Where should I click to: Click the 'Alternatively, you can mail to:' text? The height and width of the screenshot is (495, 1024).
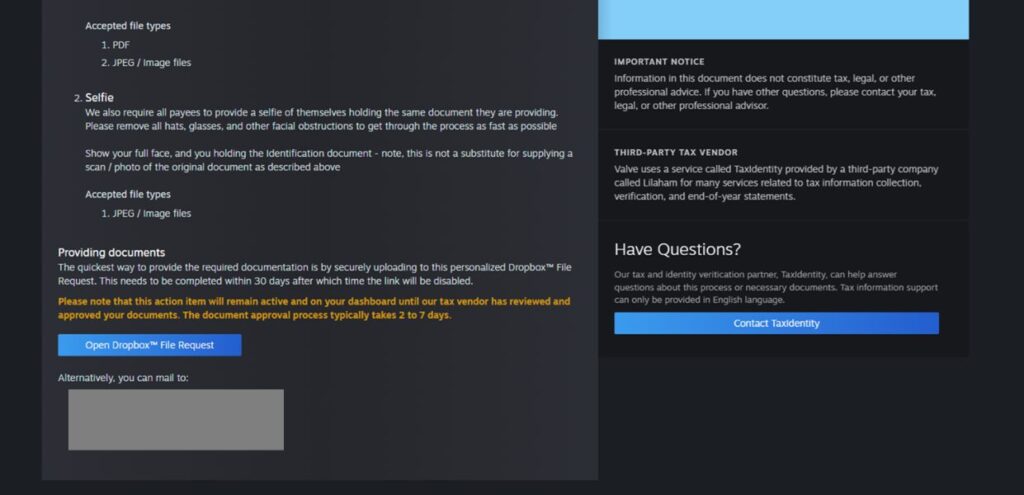point(123,377)
